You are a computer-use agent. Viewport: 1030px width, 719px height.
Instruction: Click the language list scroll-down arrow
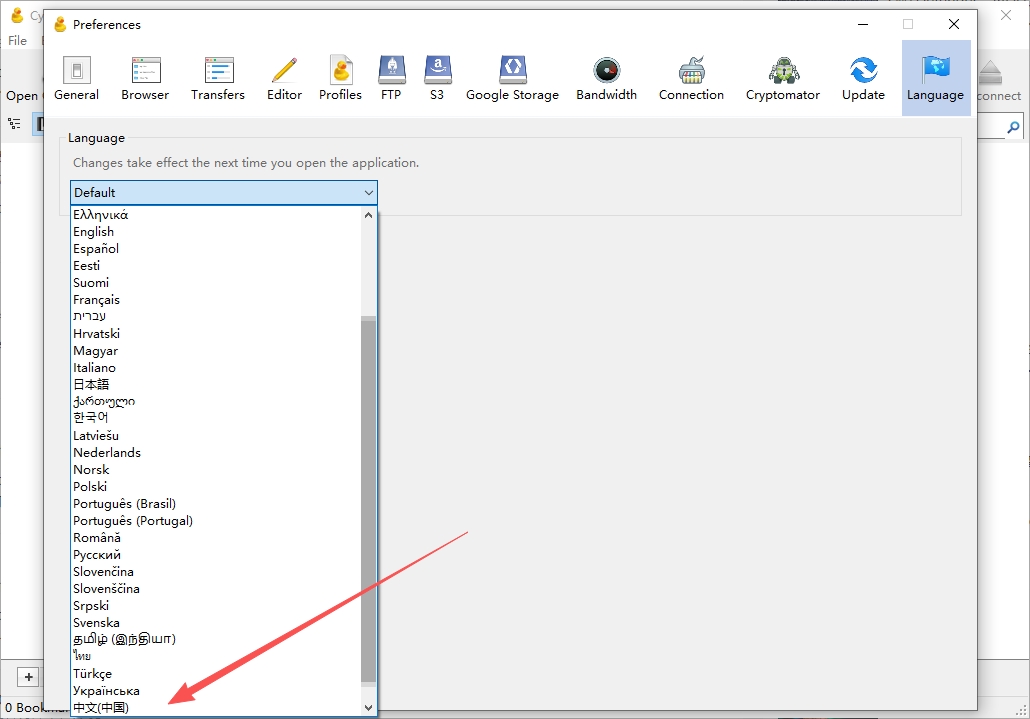[x=369, y=707]
